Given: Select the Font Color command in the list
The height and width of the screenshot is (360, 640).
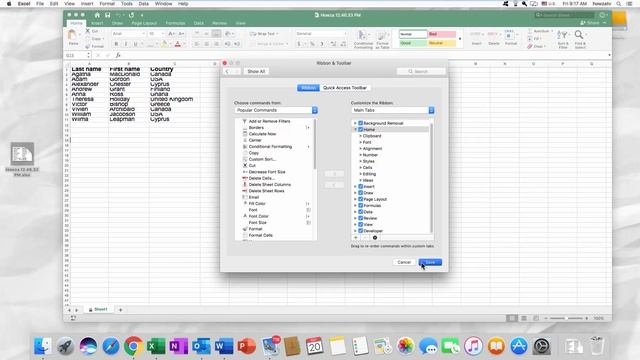Looking at the screenshot, I should pos(258,216).
